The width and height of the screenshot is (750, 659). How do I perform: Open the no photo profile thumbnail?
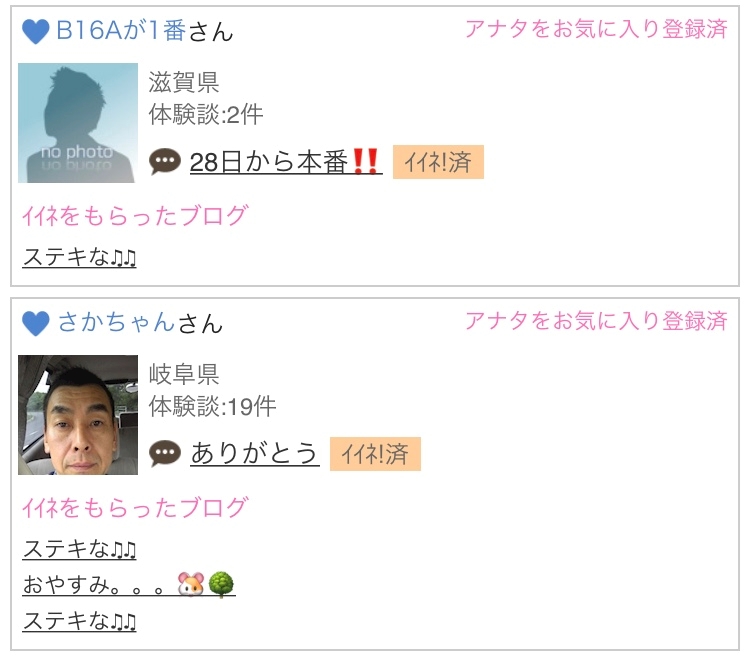[78, 123]
